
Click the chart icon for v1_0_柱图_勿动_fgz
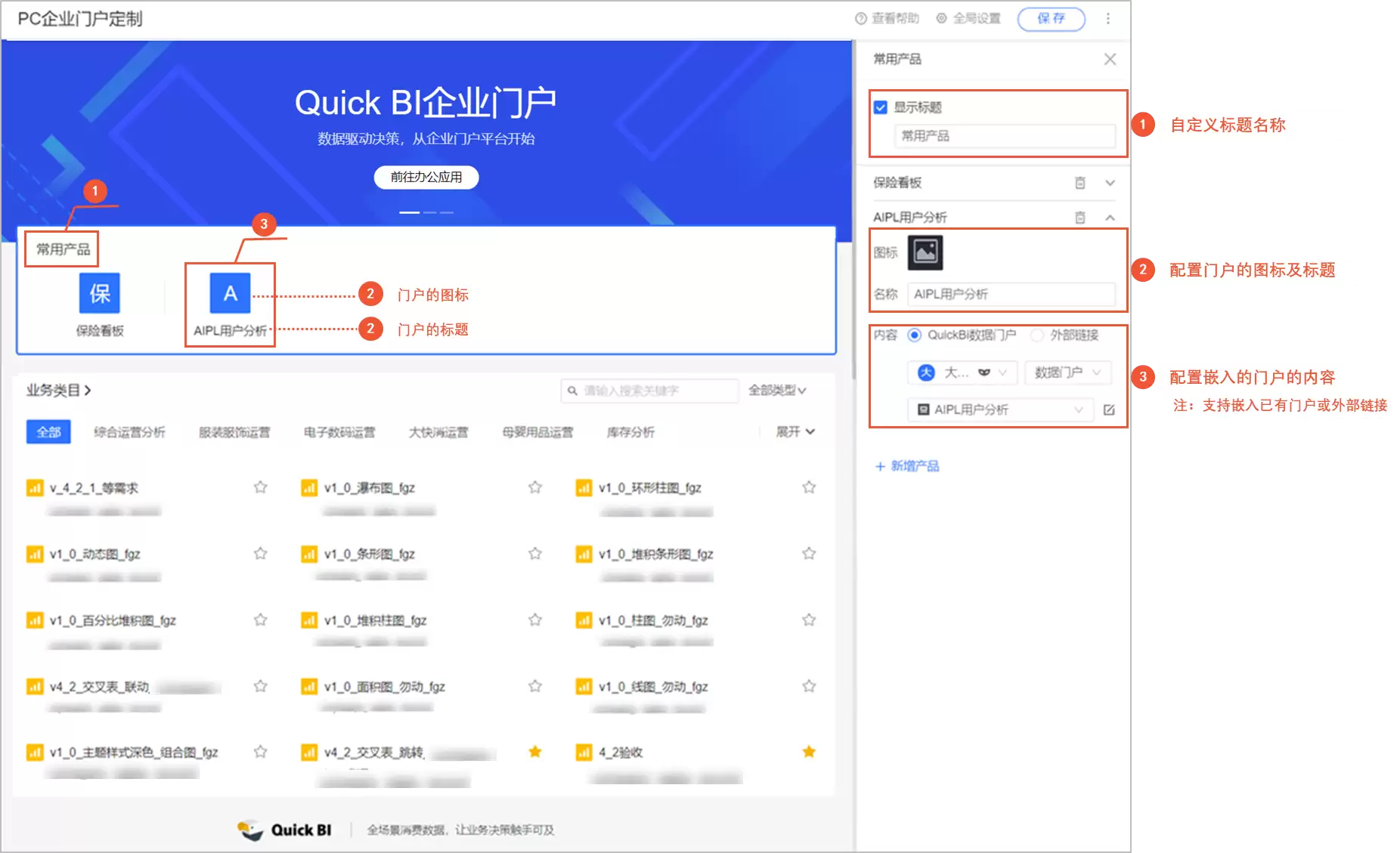point(584,620)
